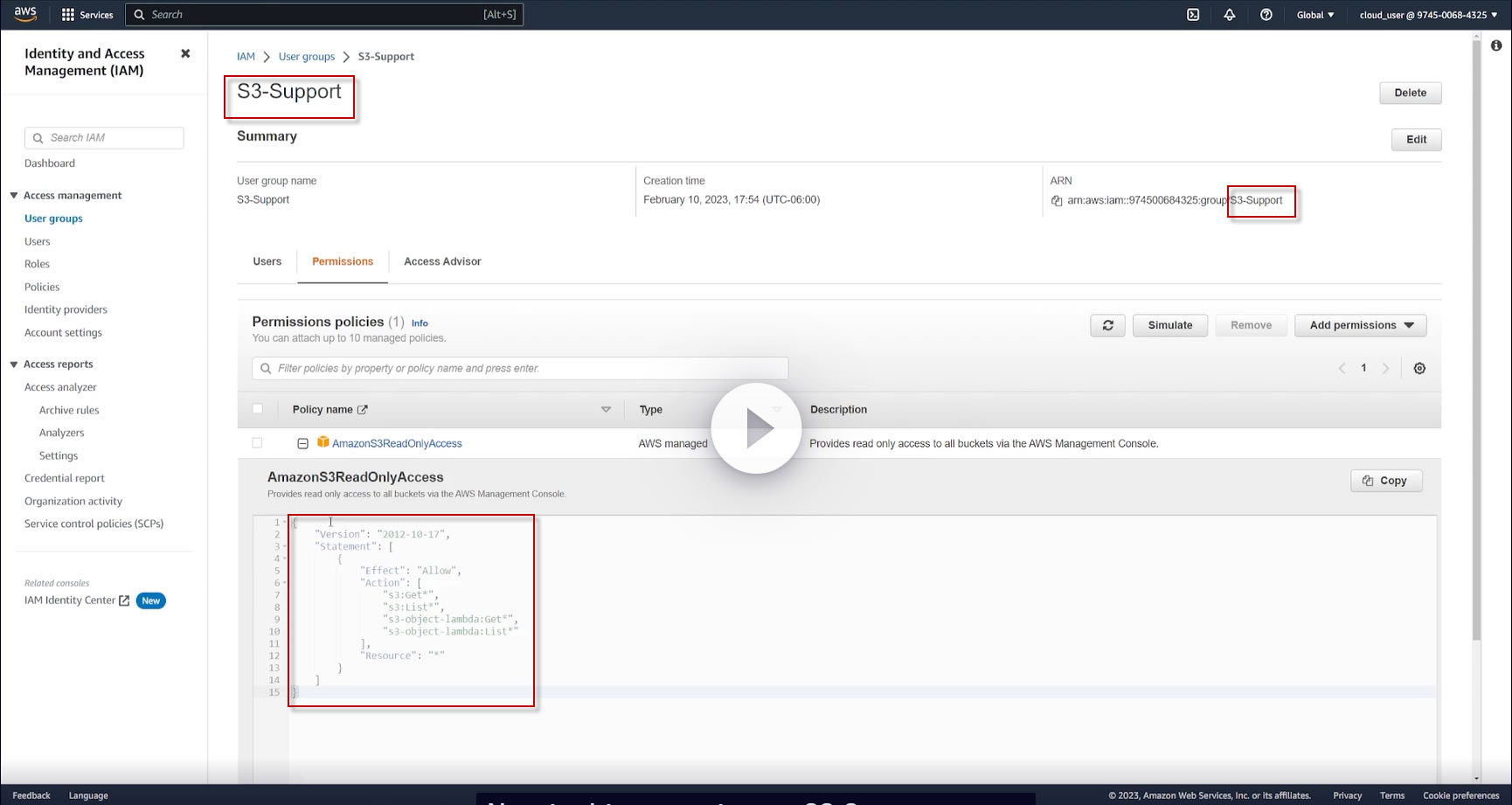Switch to the Access Advisor tab
Screen dimensions: 1512x805
click(442, 261)
